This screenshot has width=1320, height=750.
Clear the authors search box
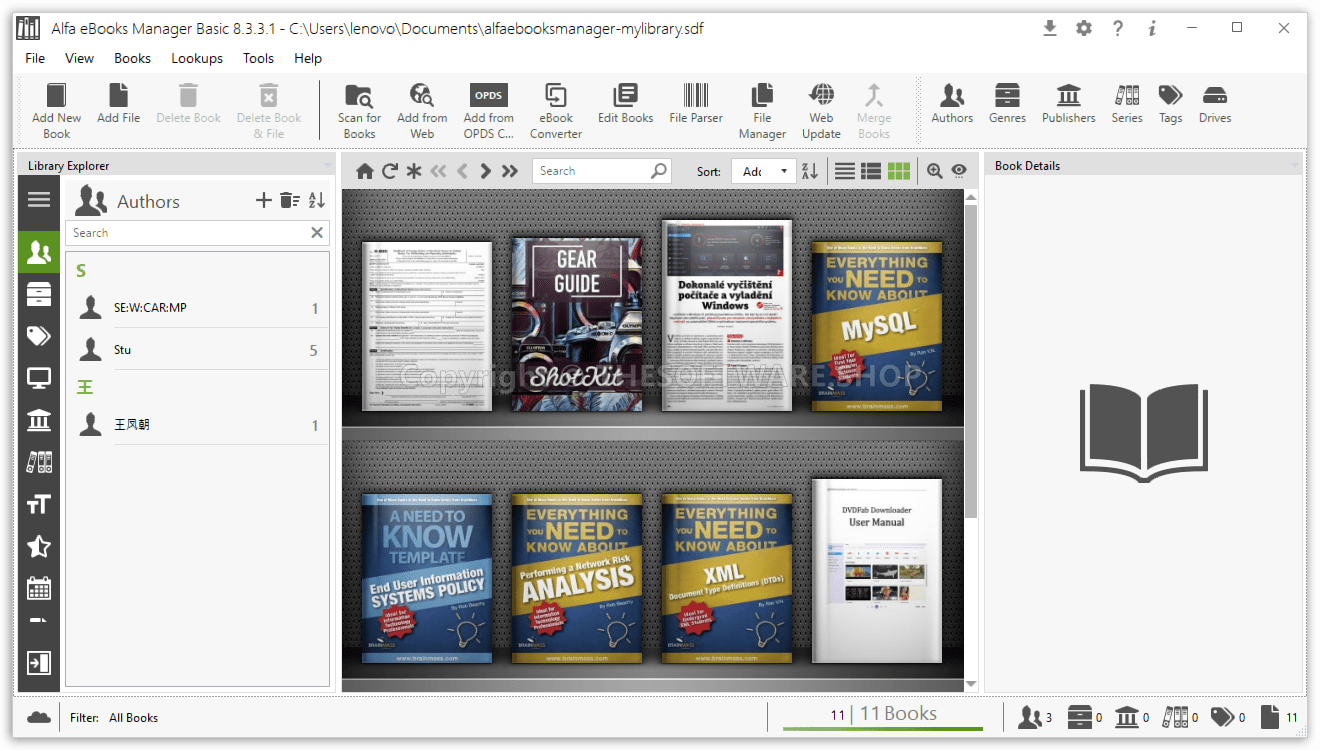(317, 233)
